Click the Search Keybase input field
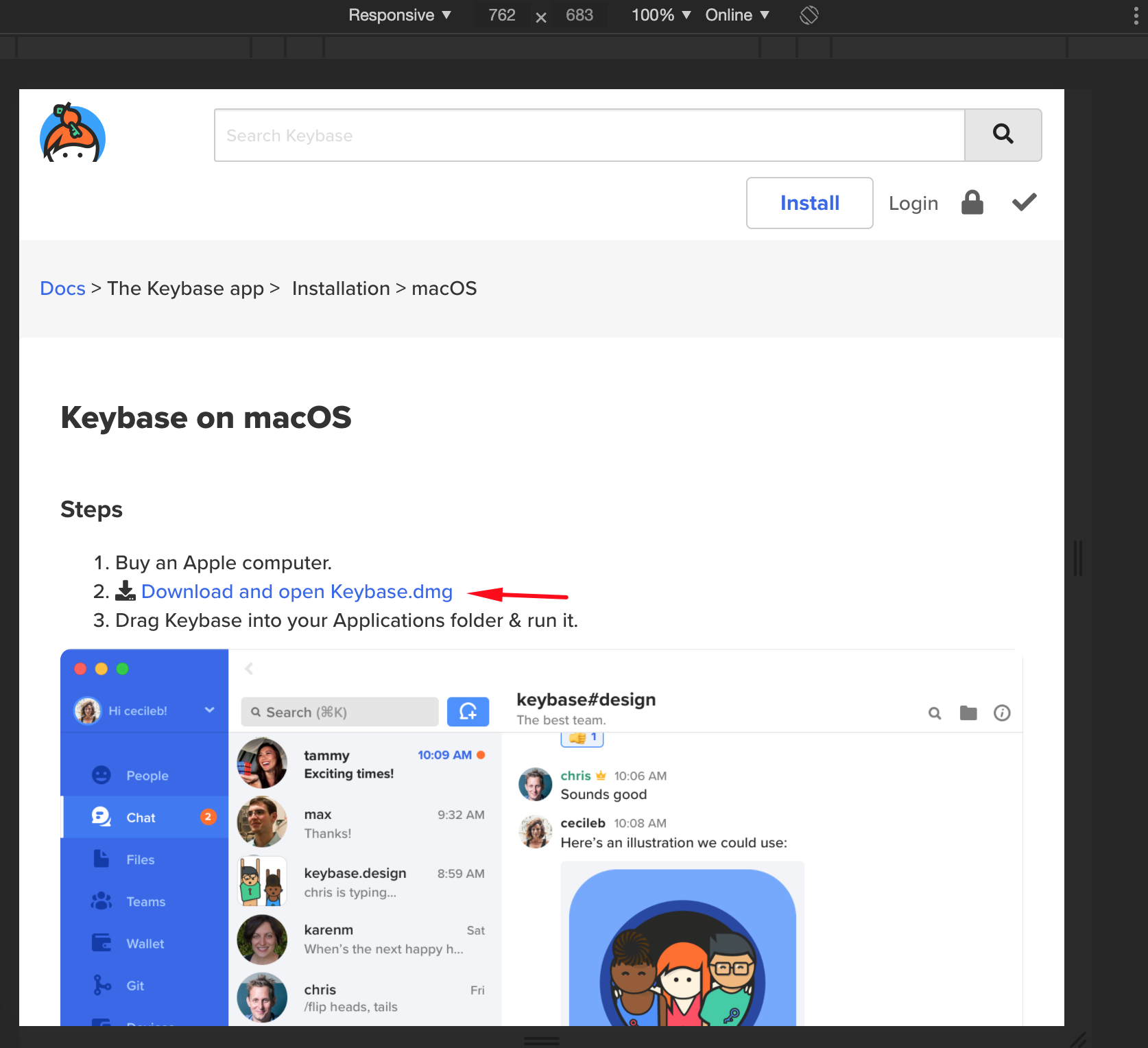The width and height of the screenshot is (1148, 1048). (x=590, y=135)
